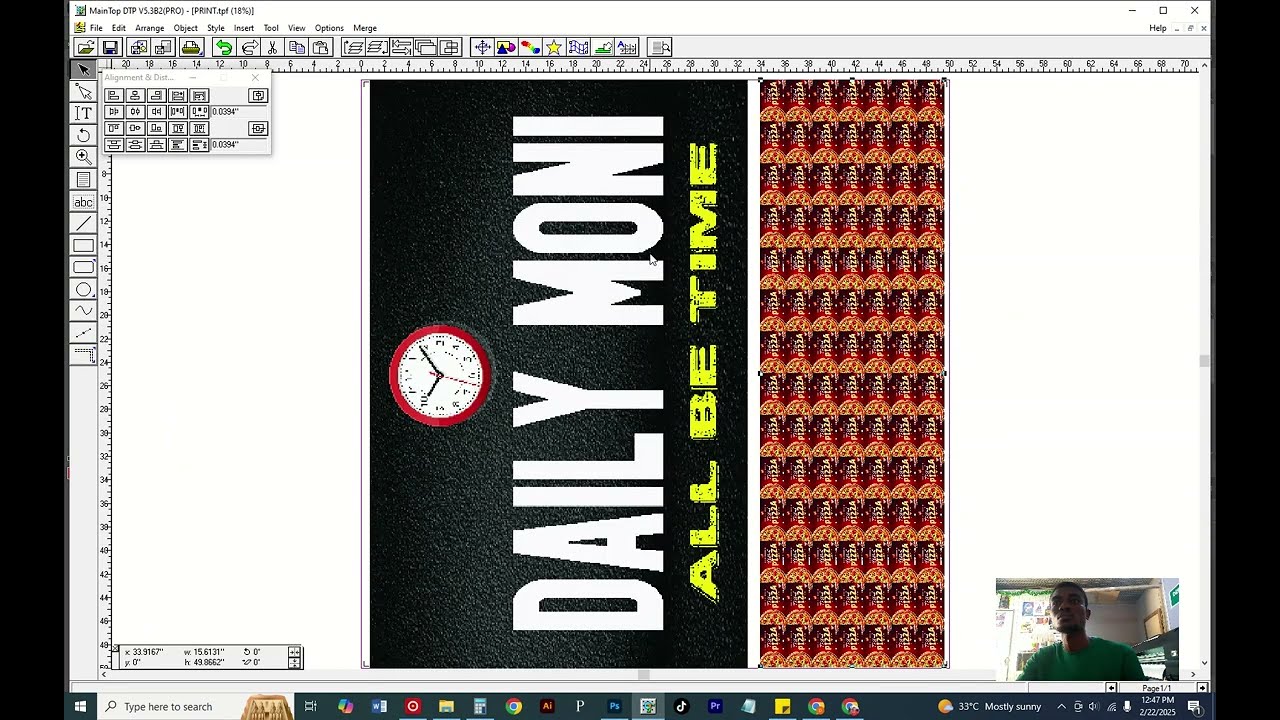The image size is (1280, 720).
Task: Open the Merge menu
Action: click(365, 28)
